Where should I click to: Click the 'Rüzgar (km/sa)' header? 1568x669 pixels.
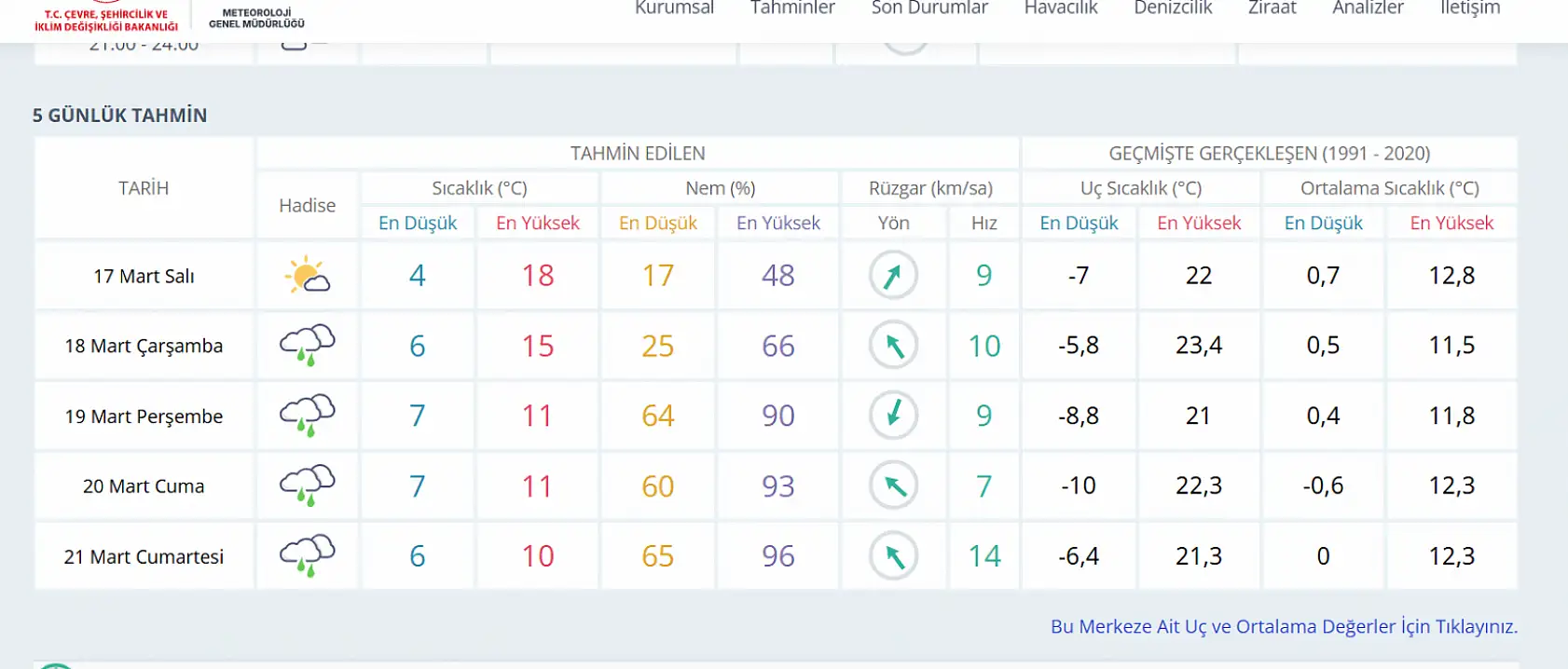930,188
